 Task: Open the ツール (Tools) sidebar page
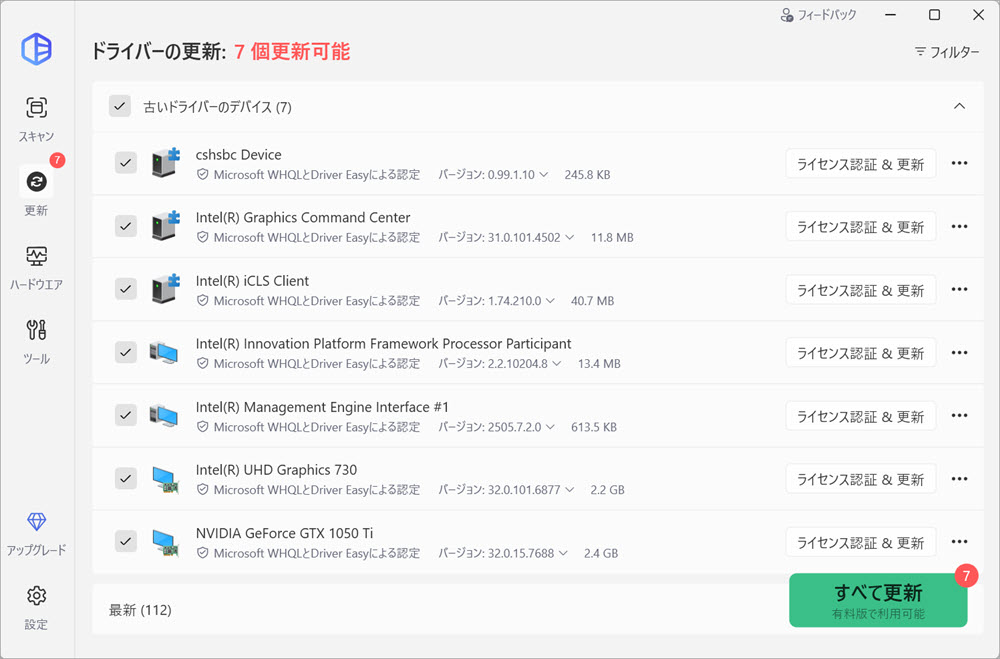[36, 341]
